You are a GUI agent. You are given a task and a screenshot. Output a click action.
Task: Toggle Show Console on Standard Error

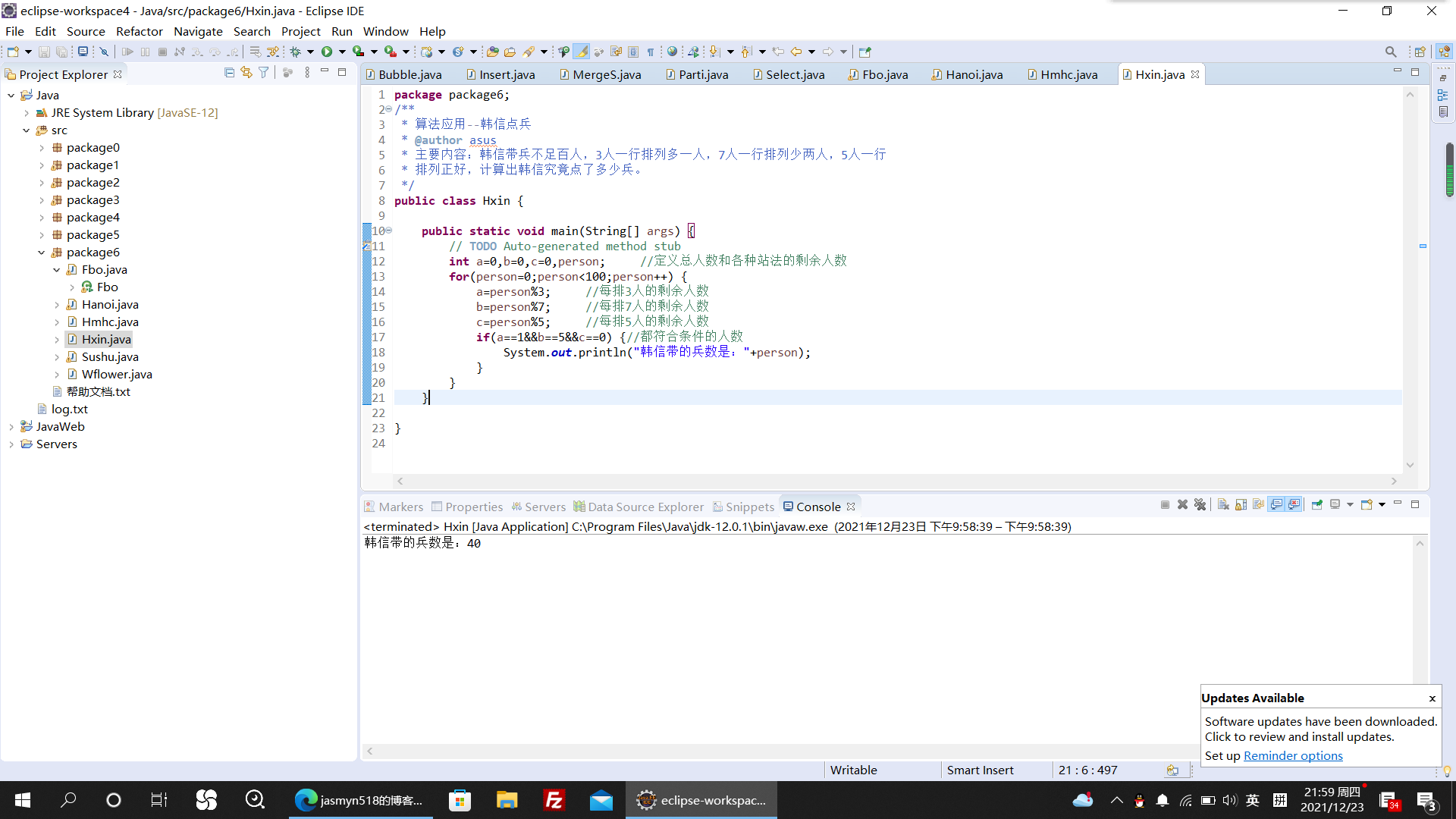click(x=1294, y=504)
